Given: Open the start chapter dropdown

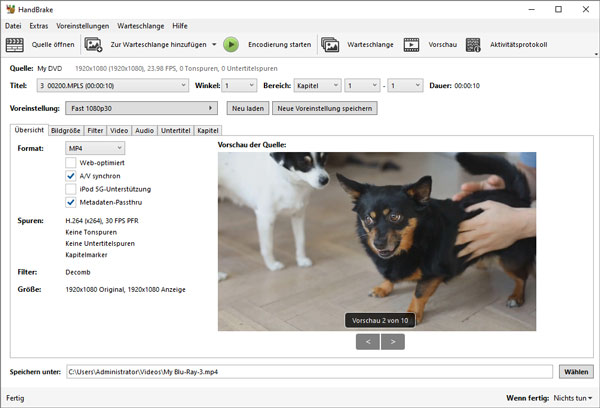Looking at the screenshot, I should click(x=362, y=85).
